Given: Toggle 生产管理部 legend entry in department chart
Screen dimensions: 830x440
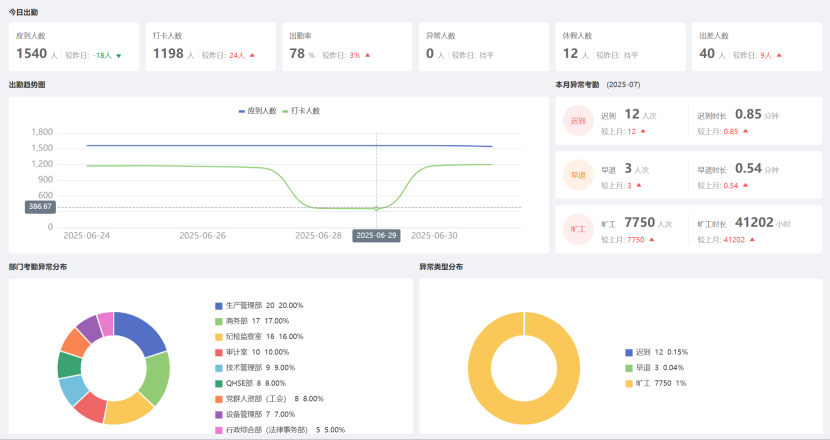Looking at the screenshot, I should pos(258,305).
